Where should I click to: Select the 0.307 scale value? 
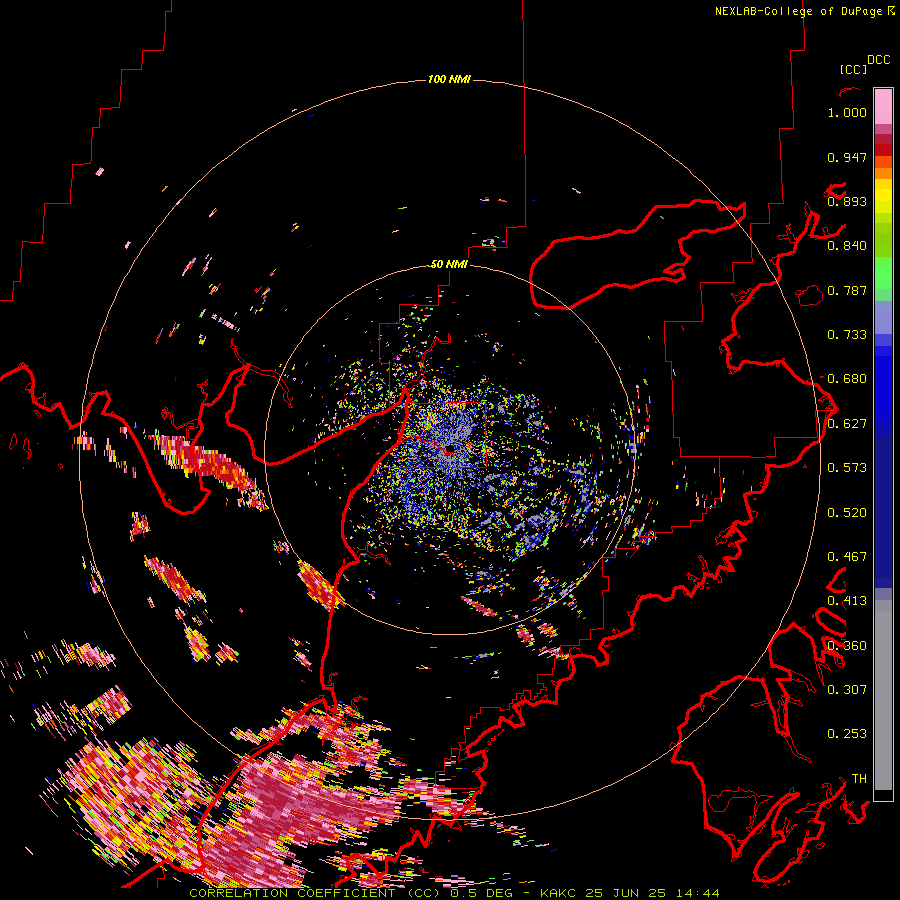tap(847, 690)
